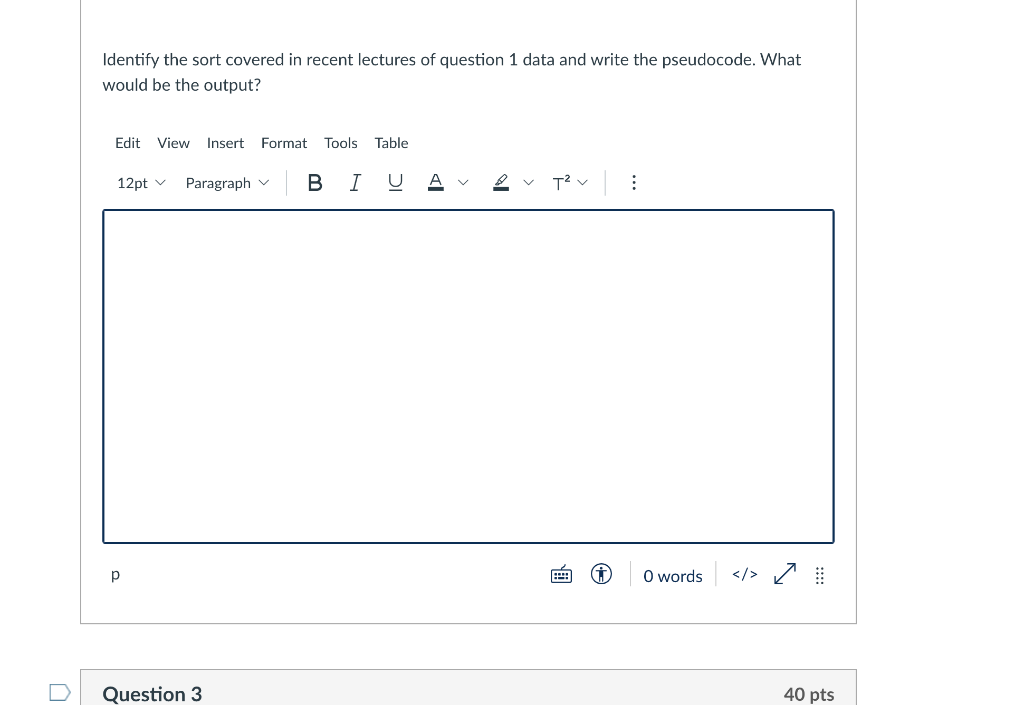The height and width of the screenshot is (705, 1024).
Task: Expand editor to fullscreen
Action: [x=784, y=574]
